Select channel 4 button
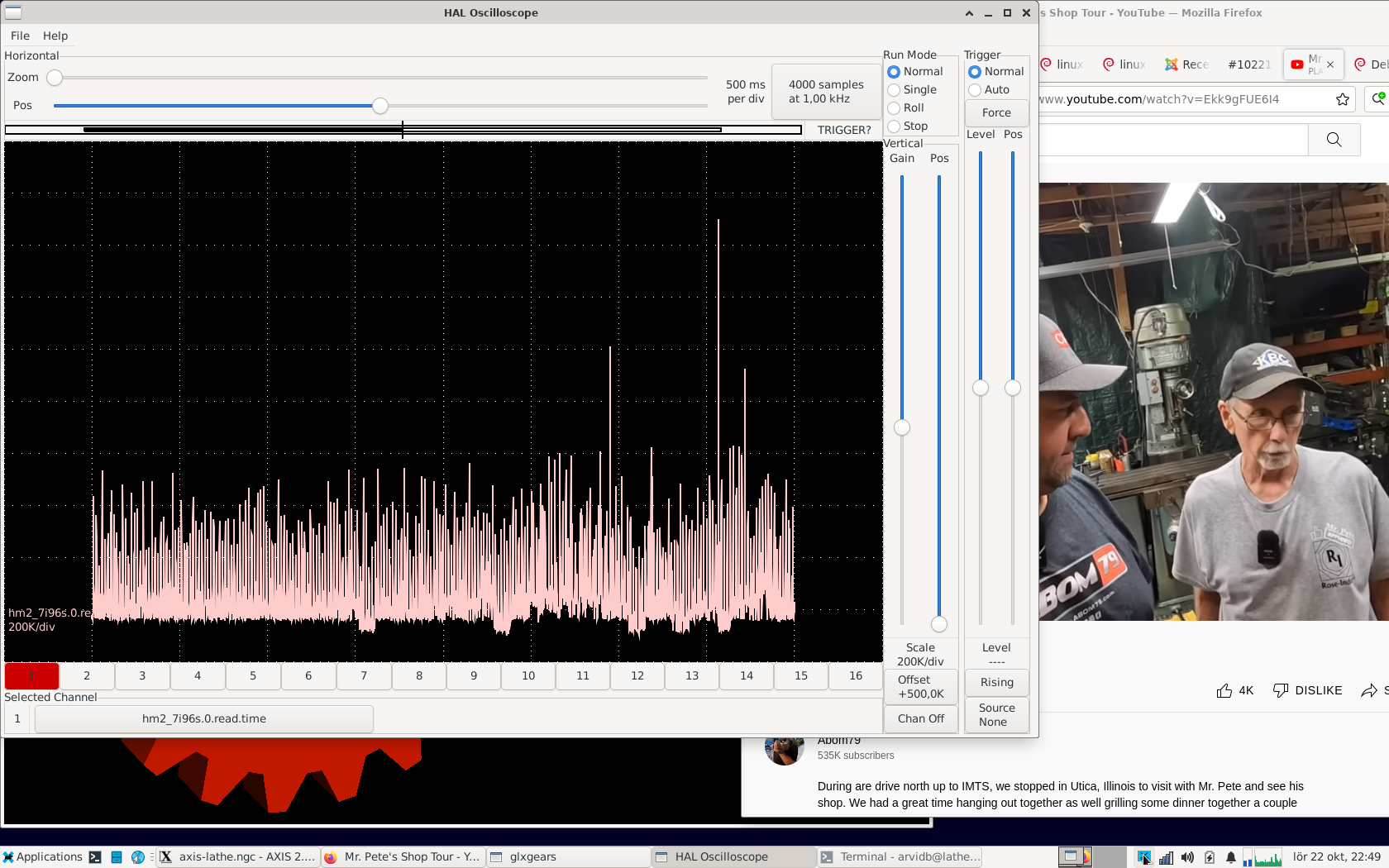This screenshot has height=868, width=1389. 198,675
